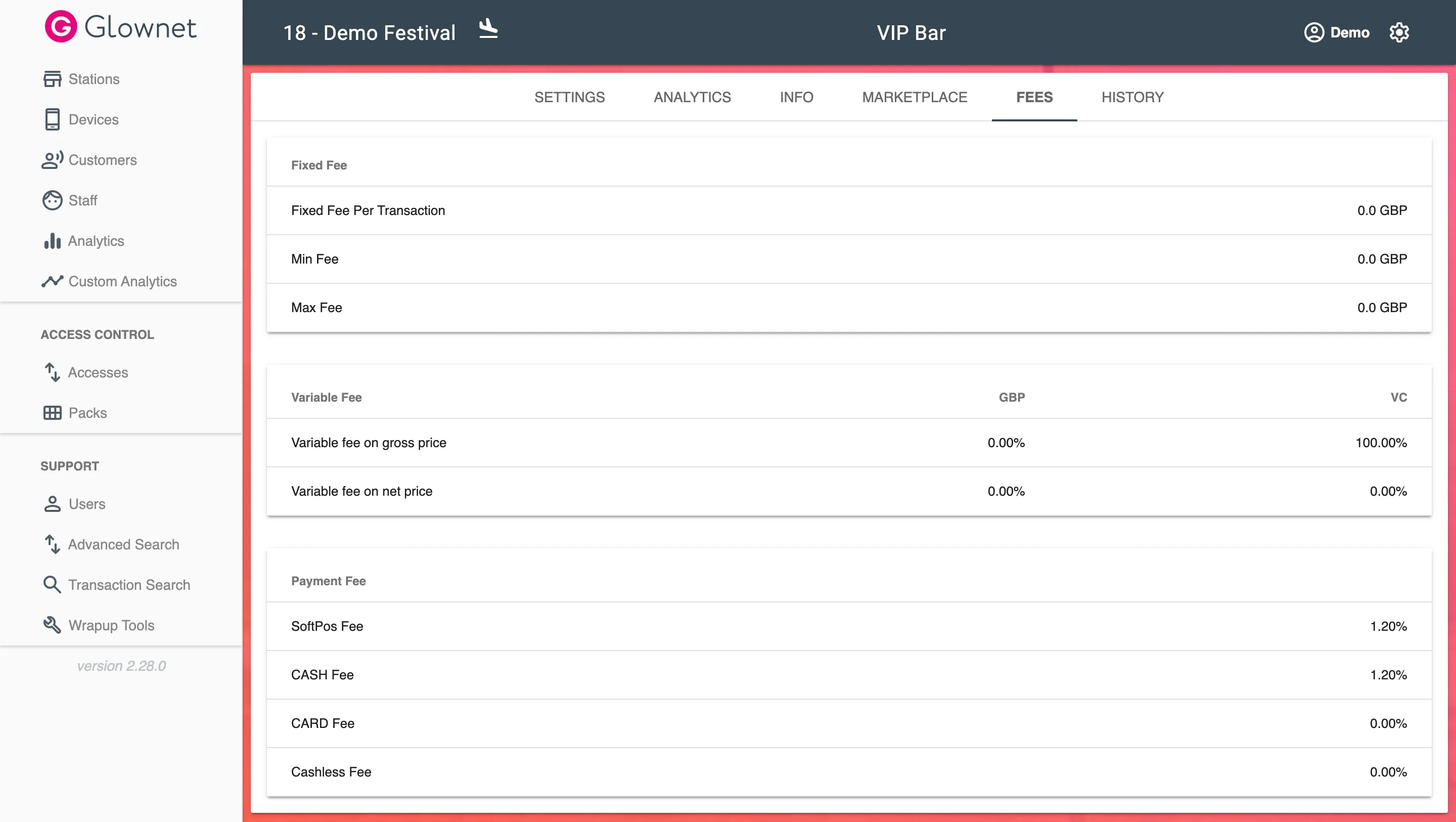Open Custom Analytics

click(122, 281)
